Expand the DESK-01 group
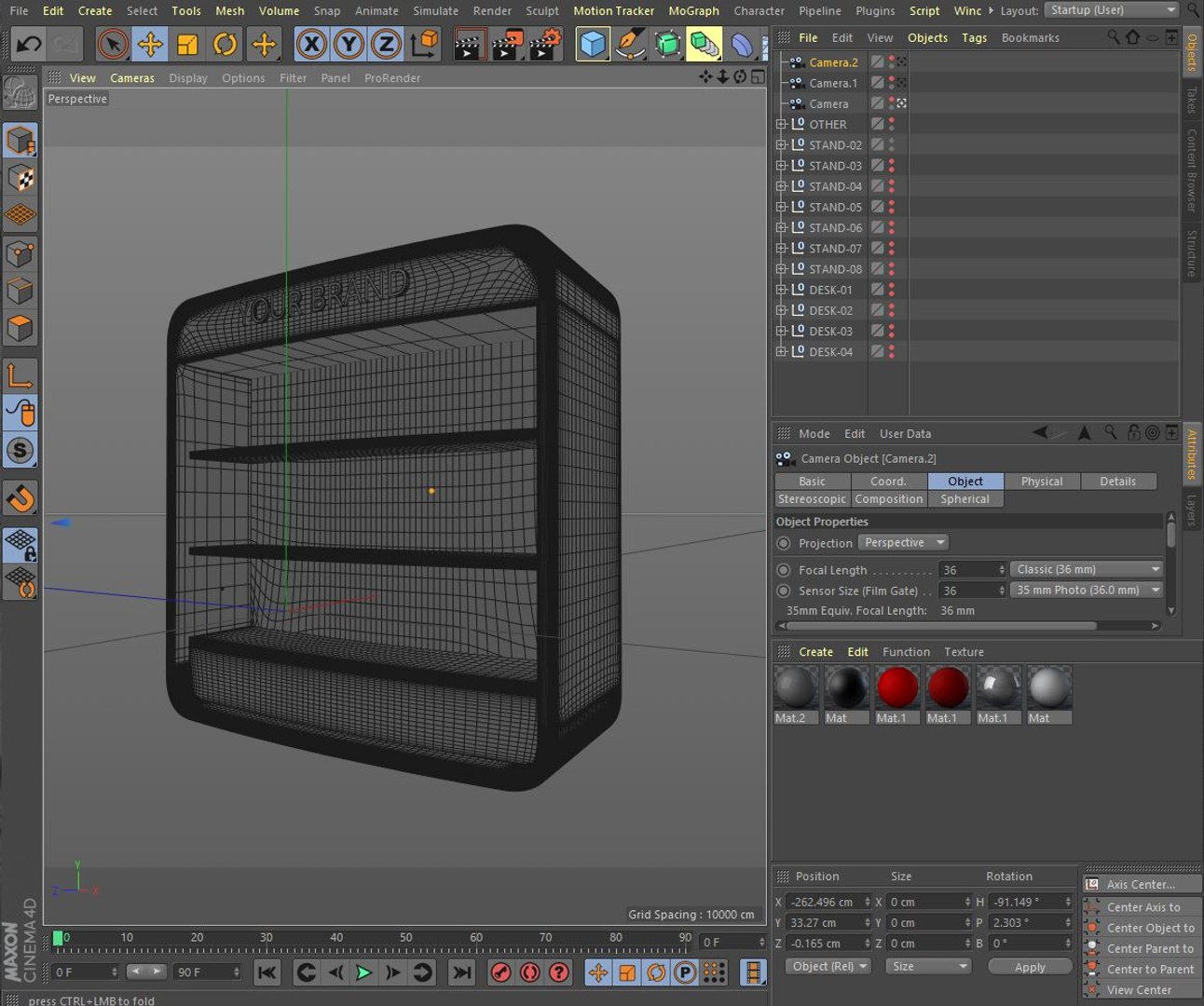Screen dimensions: 1204x1006 781,290
